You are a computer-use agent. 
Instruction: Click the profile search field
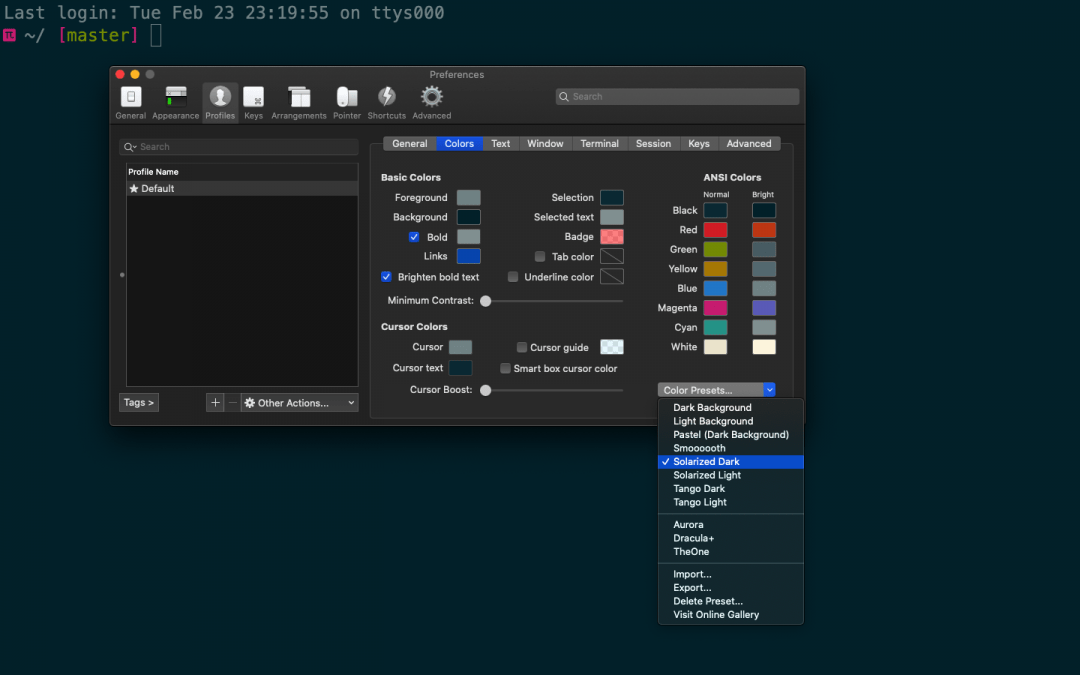[238, 146]
